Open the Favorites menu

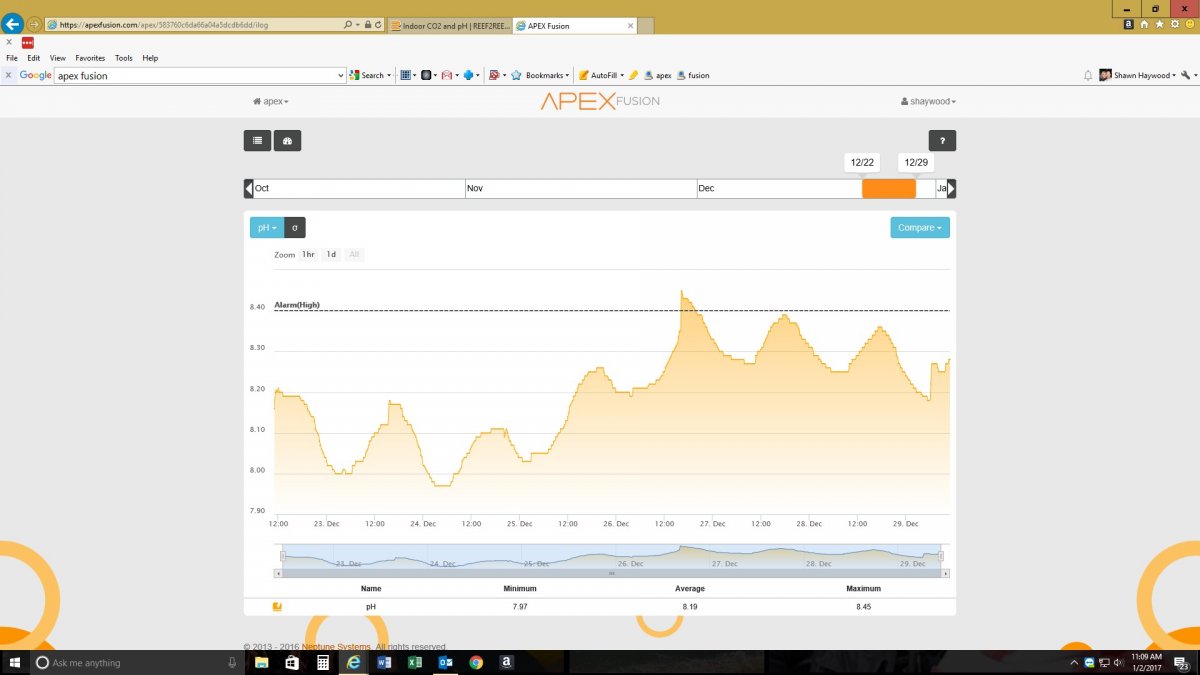(90, 58)
